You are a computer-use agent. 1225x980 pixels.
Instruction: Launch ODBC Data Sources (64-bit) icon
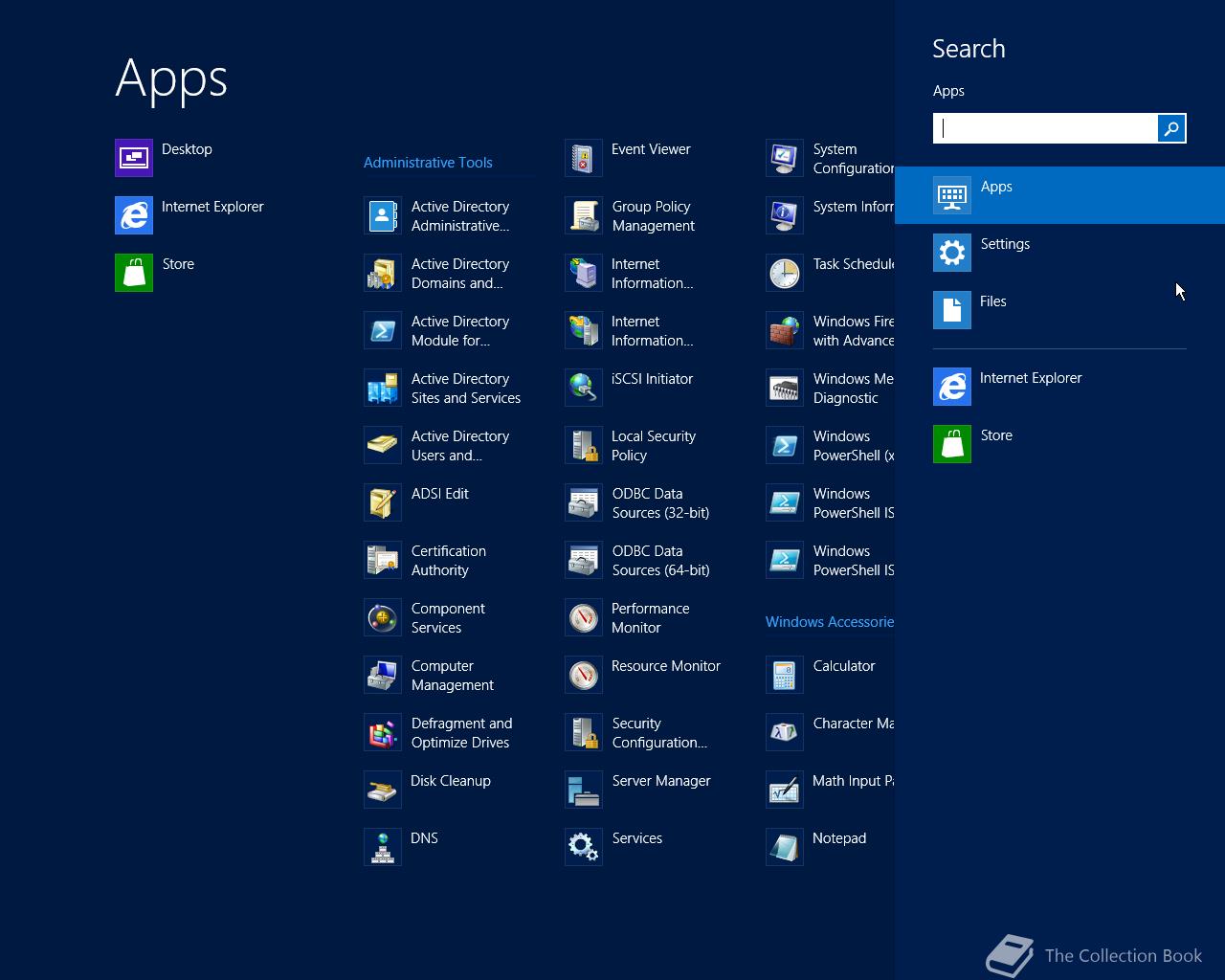[584, 560]
